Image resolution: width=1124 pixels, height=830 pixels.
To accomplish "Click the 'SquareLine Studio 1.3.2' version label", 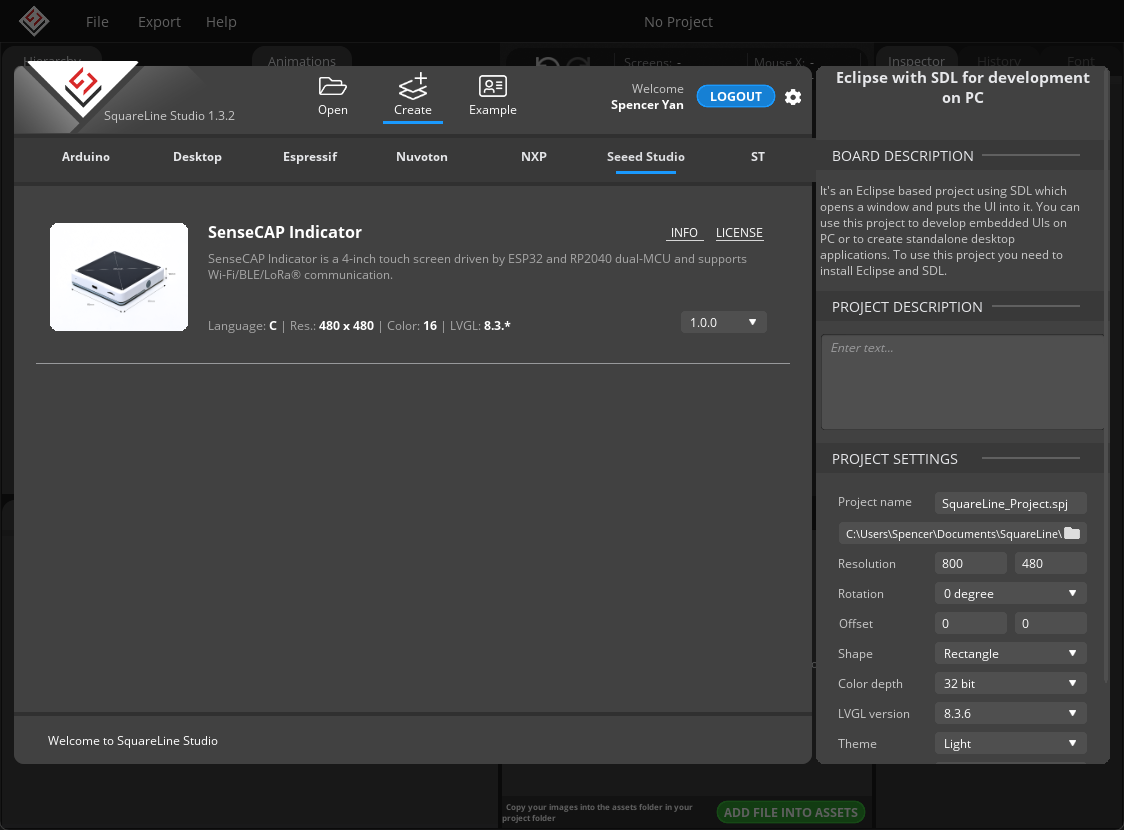I will point(169,115).
